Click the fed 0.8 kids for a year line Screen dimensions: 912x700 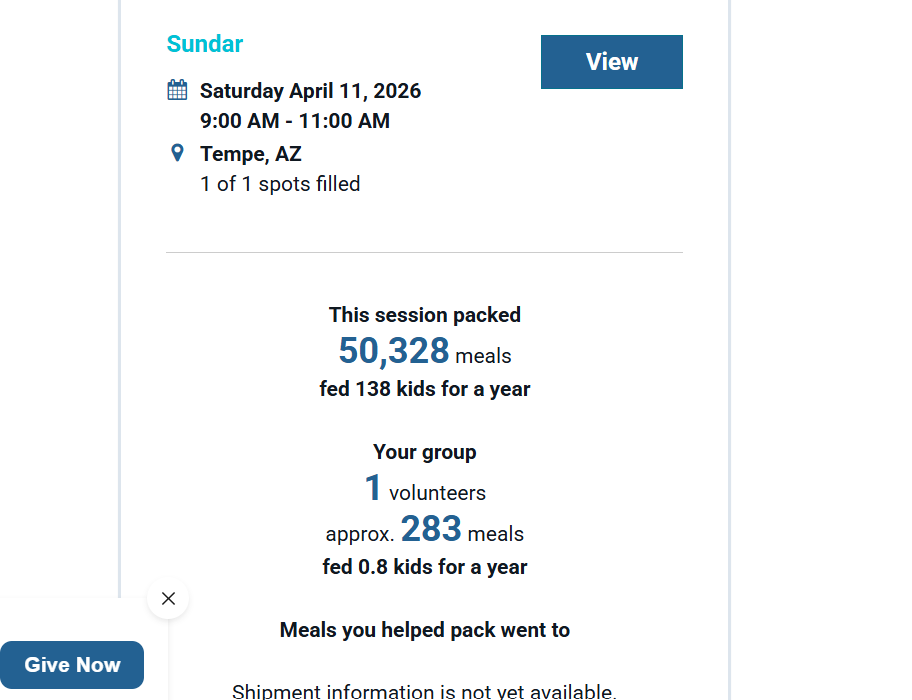(x=425, y=567)
